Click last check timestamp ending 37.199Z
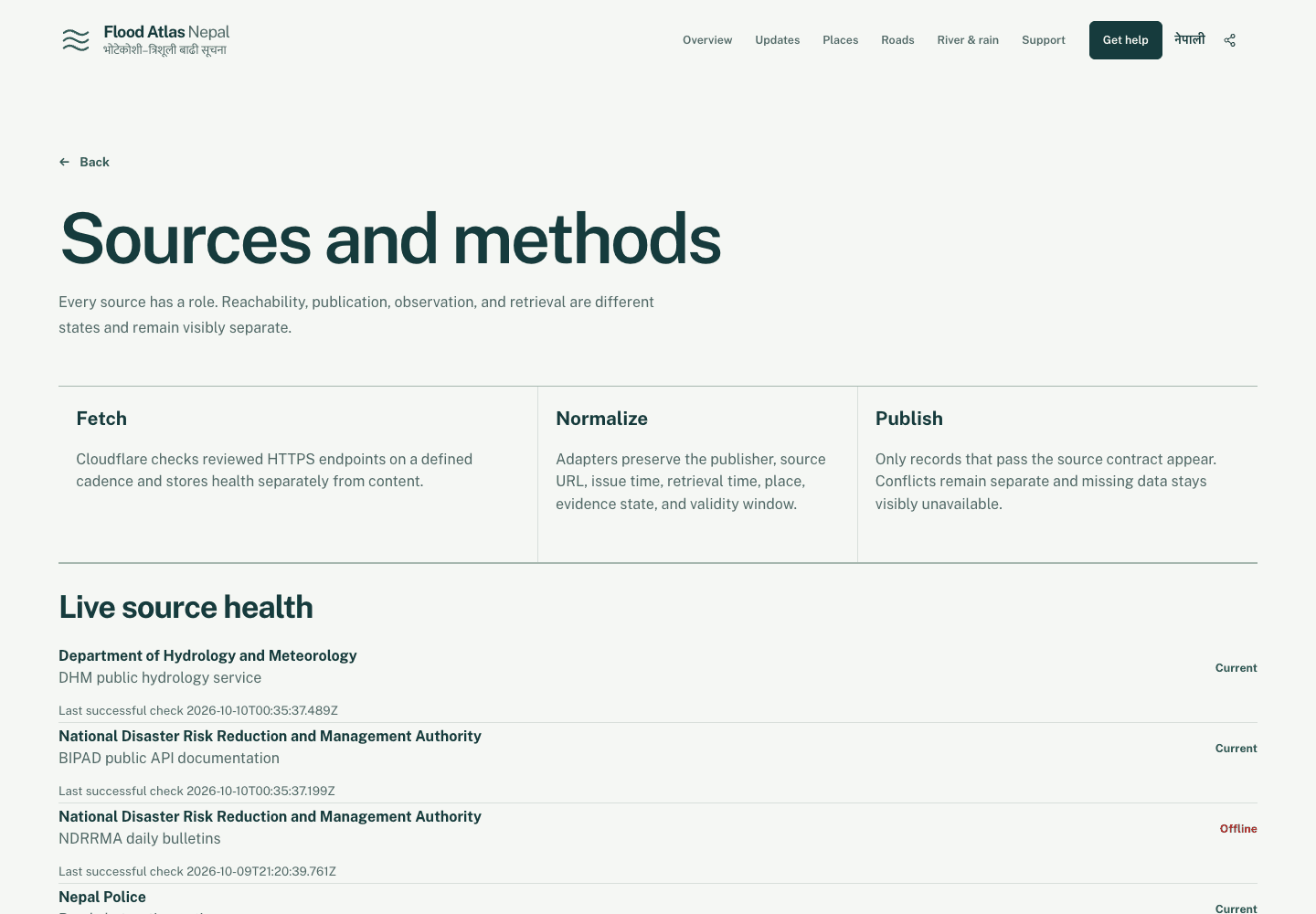Screen dimensions: 1316x914 (x=196, y=791)
